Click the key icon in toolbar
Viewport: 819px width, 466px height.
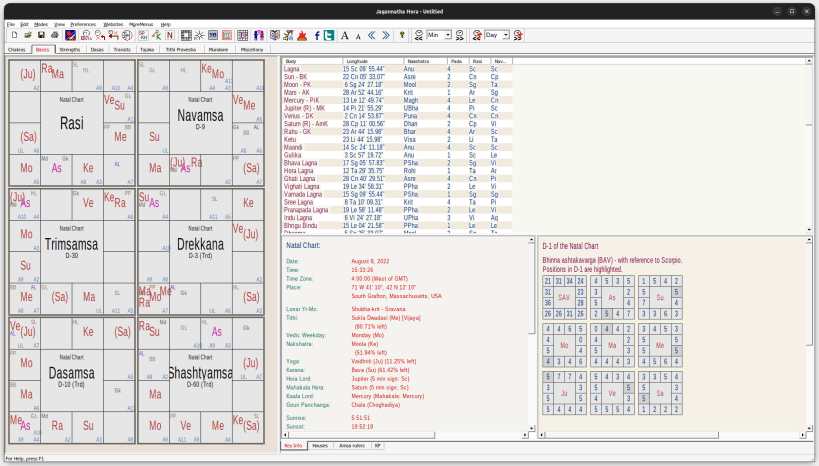(x=402, y=36)
